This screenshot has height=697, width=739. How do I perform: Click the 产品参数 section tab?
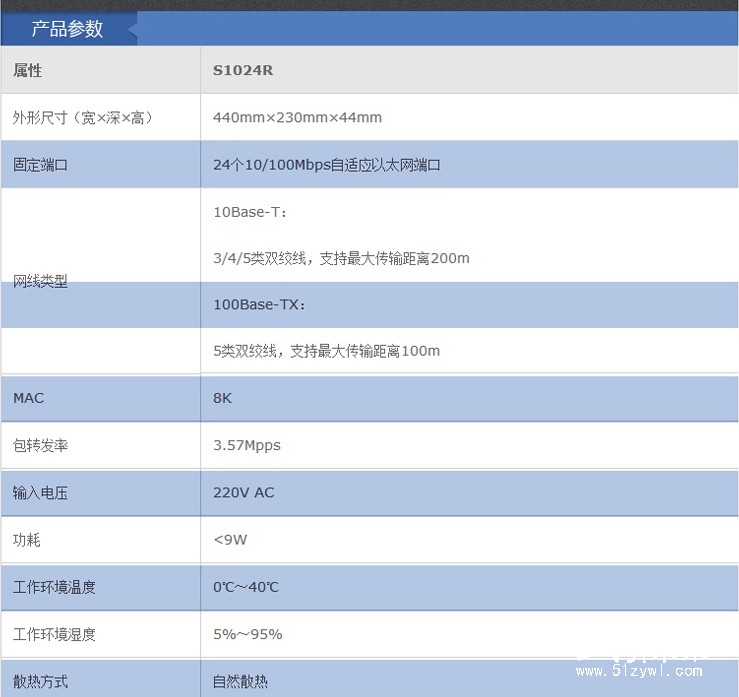click(67, 29)
